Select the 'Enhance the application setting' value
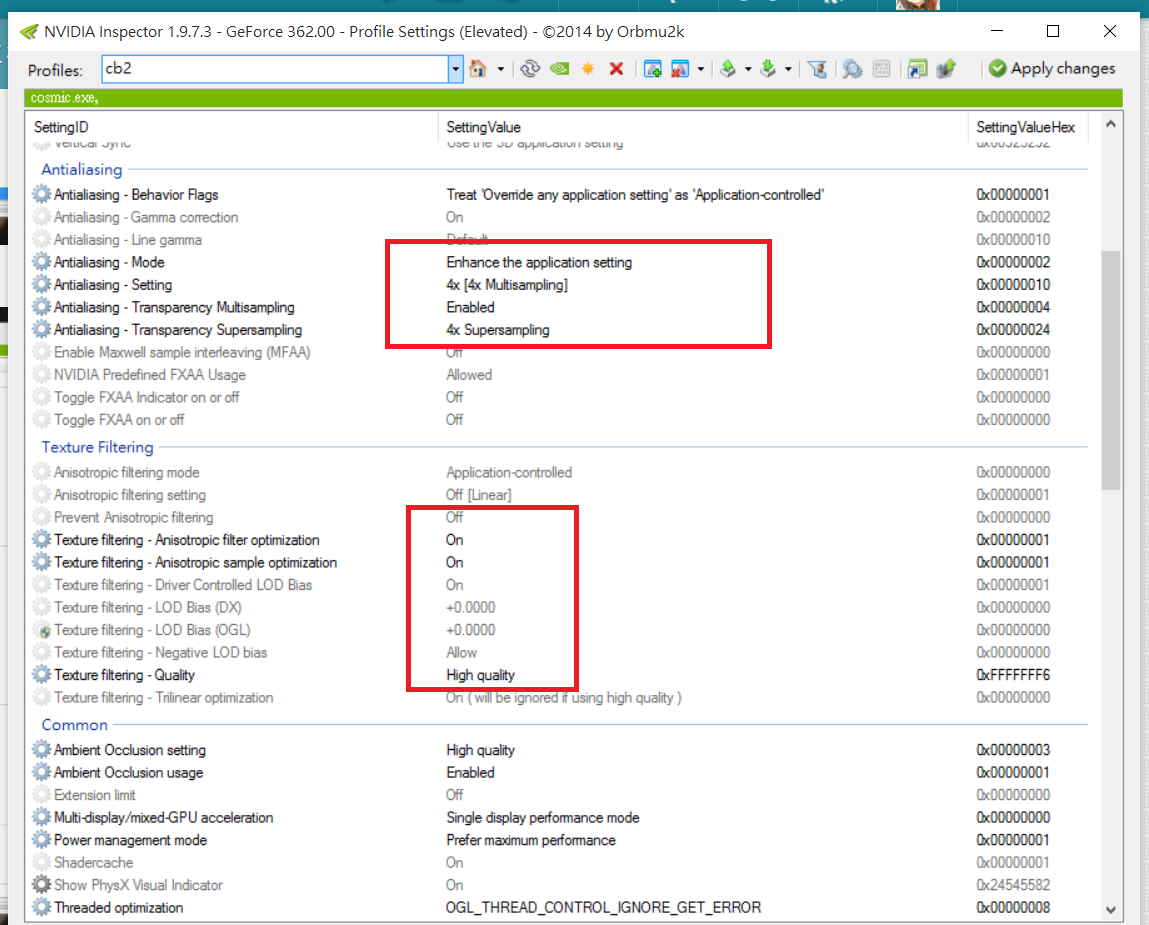 click(x=539, y=262)
